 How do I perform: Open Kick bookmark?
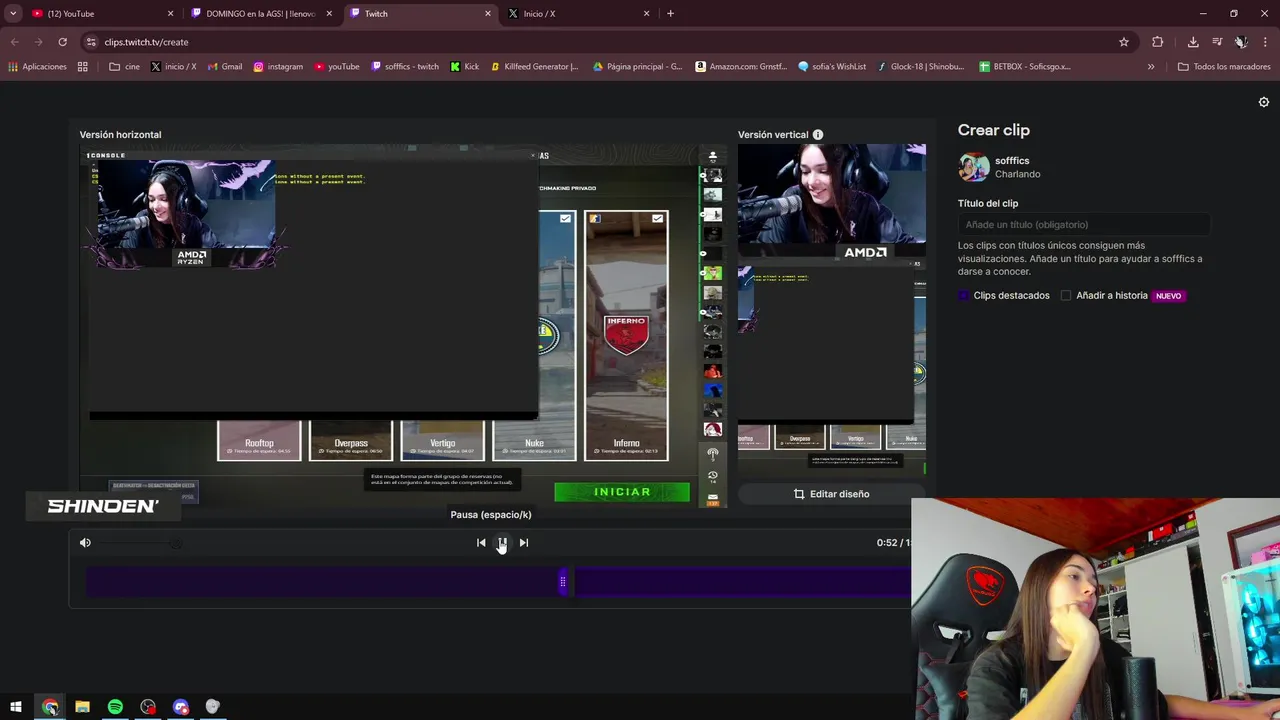click(x=465, y=67)
